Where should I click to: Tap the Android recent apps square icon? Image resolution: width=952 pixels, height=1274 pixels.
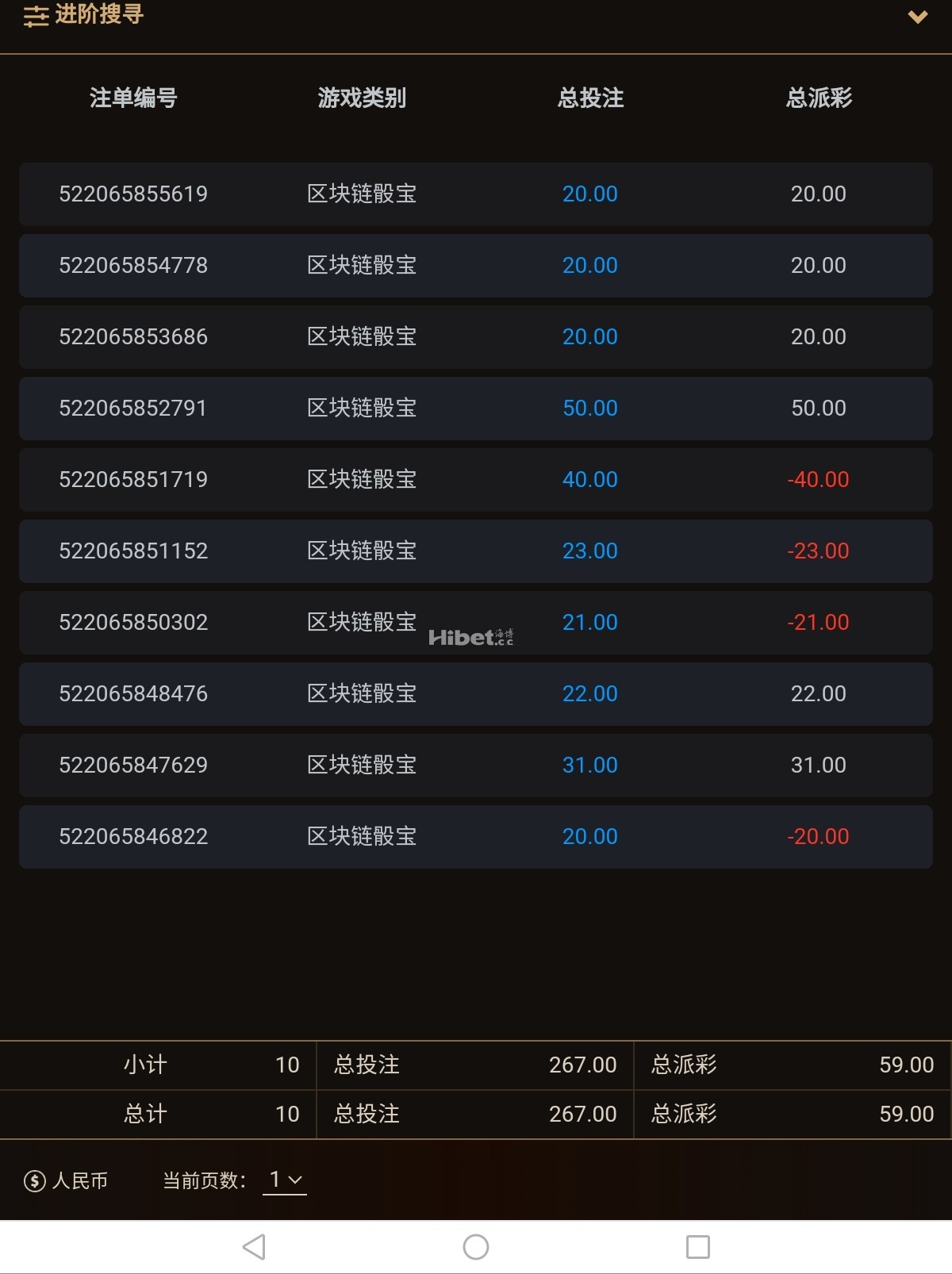point(698,1247)
